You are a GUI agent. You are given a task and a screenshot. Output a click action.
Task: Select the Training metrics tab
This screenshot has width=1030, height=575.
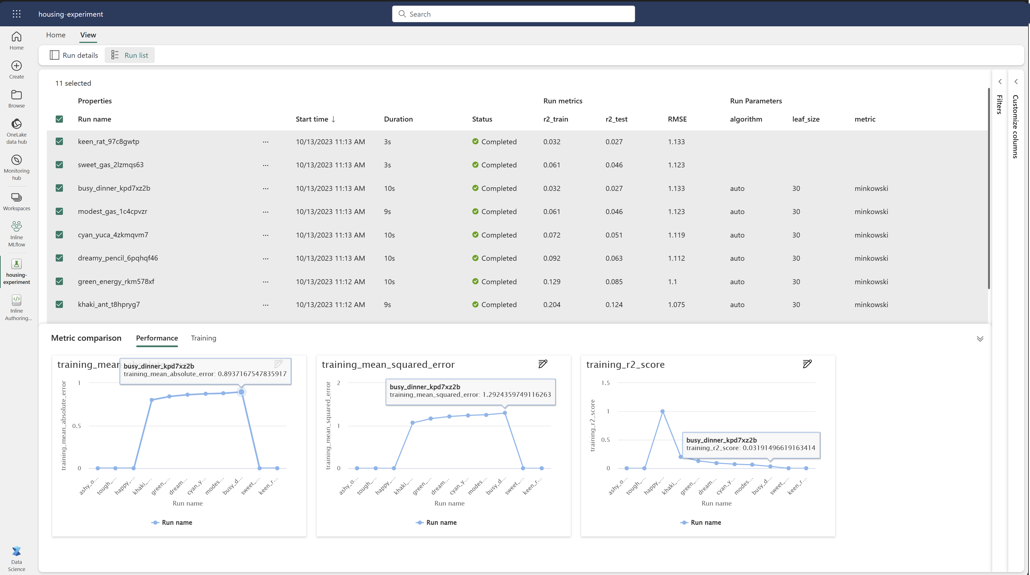point(203,338)
